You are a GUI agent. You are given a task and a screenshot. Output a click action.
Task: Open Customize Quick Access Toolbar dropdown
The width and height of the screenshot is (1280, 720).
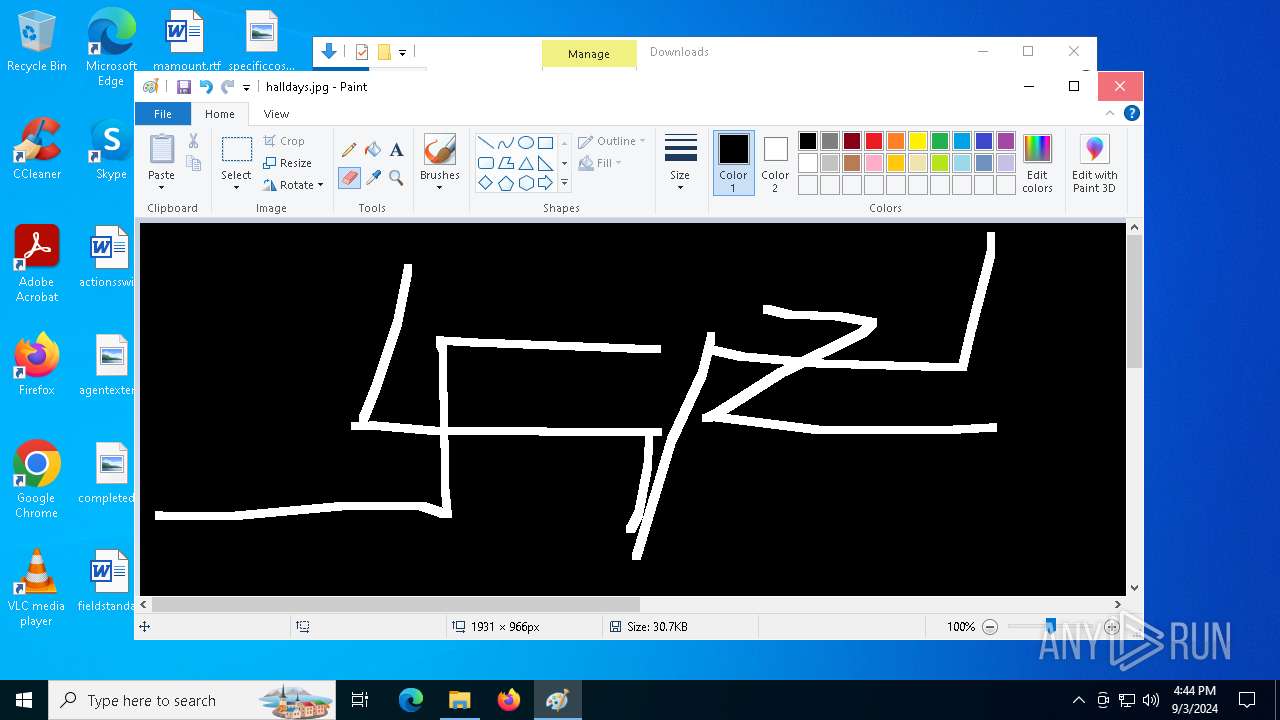point(246,88)
